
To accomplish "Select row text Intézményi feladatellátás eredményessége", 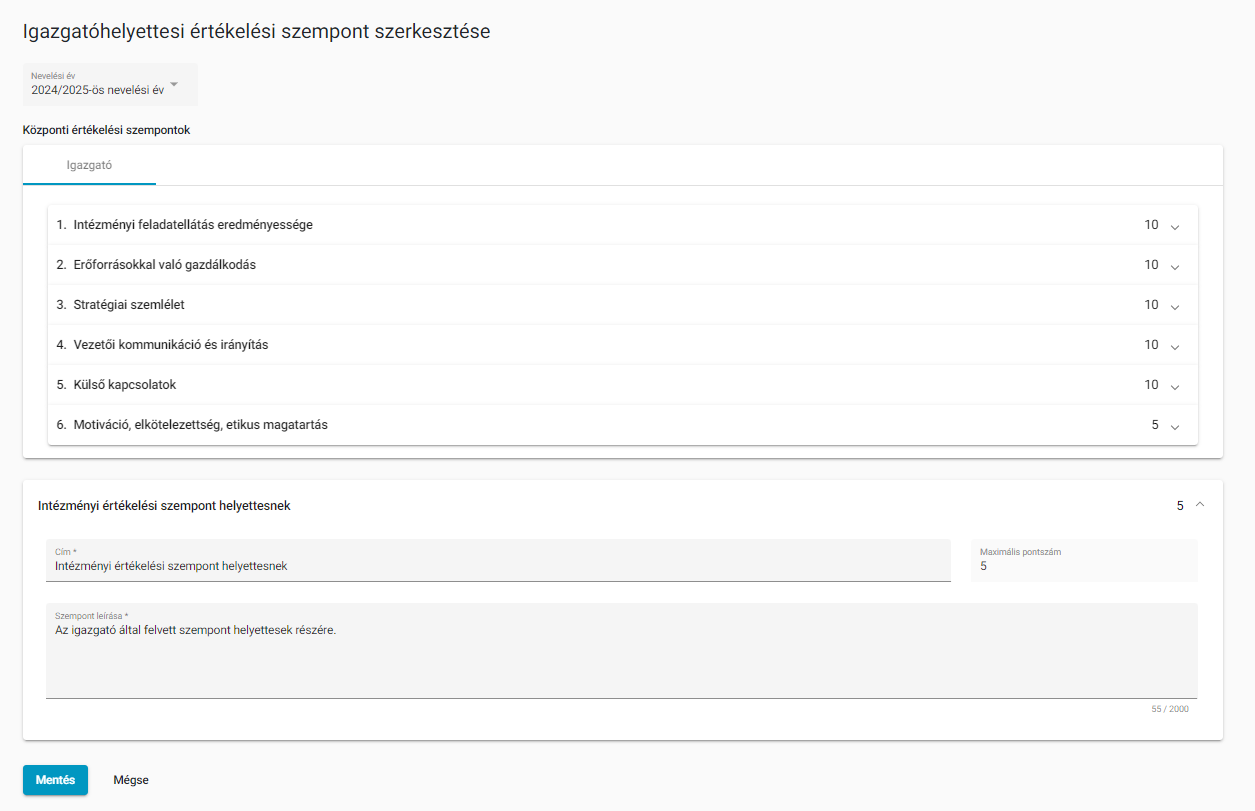I will [x=193, y=225].
